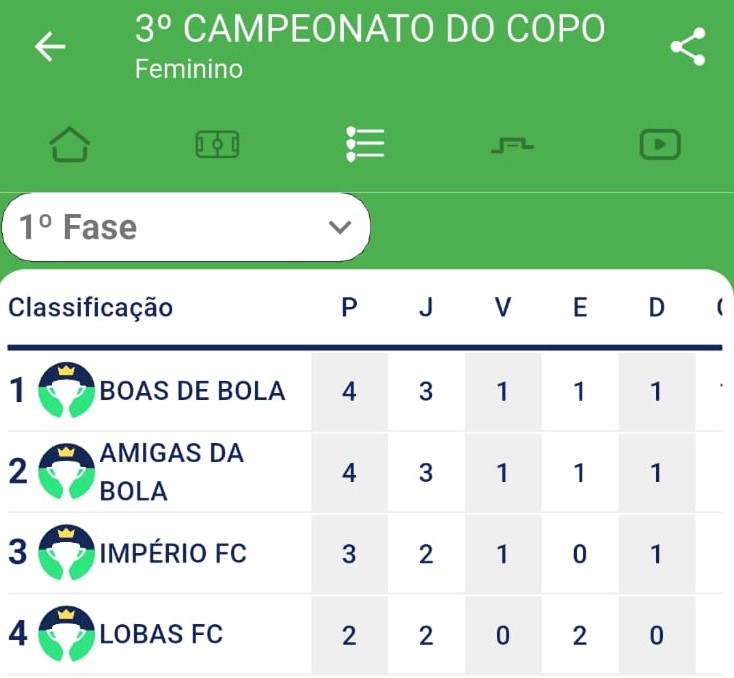
Task: Go to the home tab icon
Action: [70, 145]
